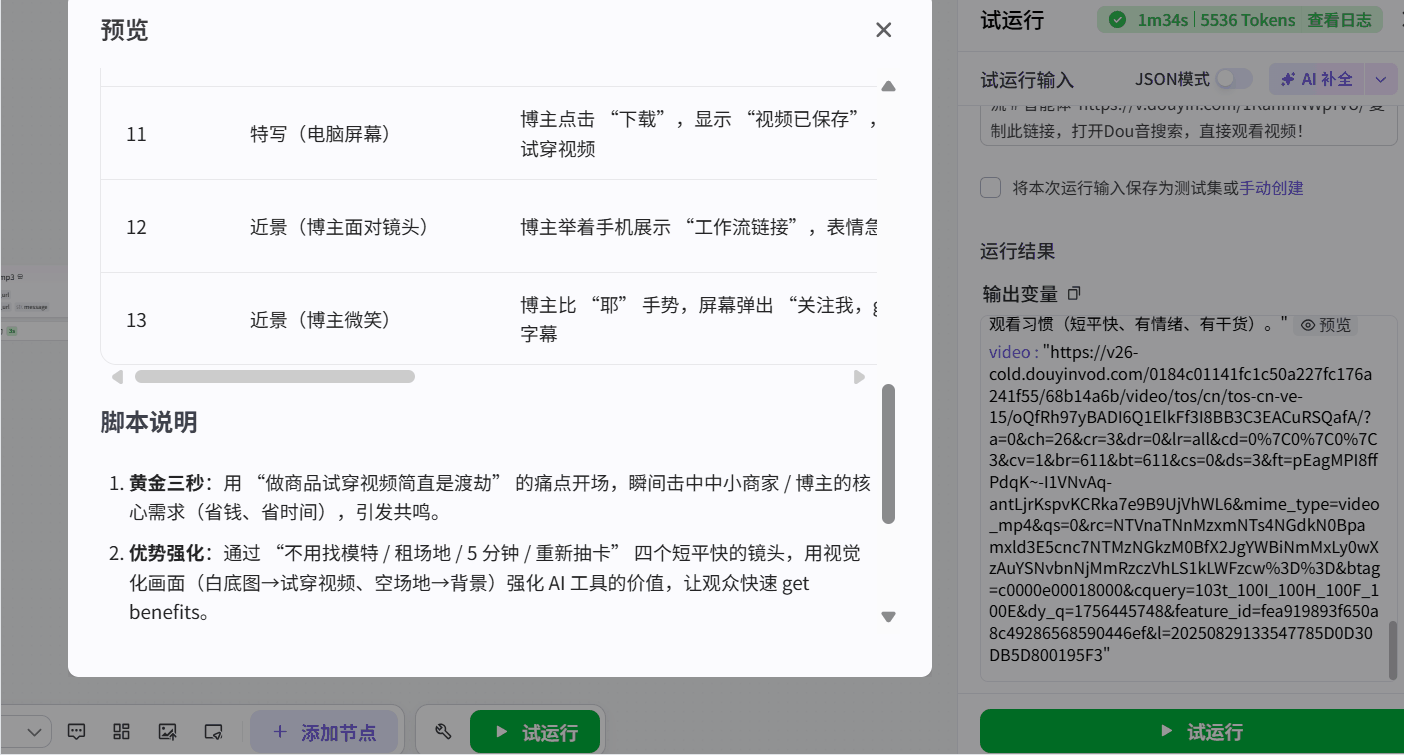
Task: Click the export image icon in bottom toolbar
Action: (x=167, y=731)
